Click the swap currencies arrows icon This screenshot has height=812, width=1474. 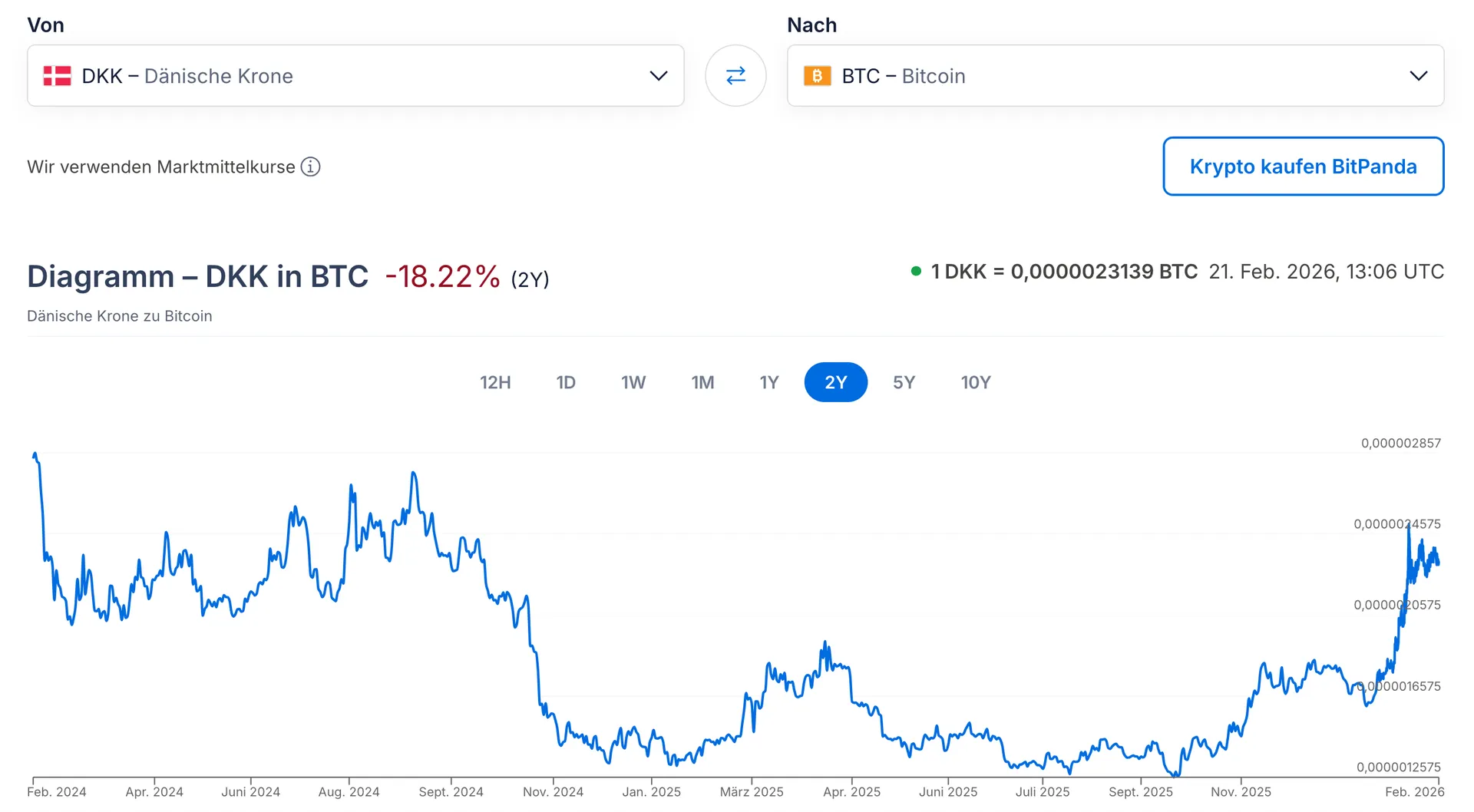pyautogui.click(x=735, y=75)
